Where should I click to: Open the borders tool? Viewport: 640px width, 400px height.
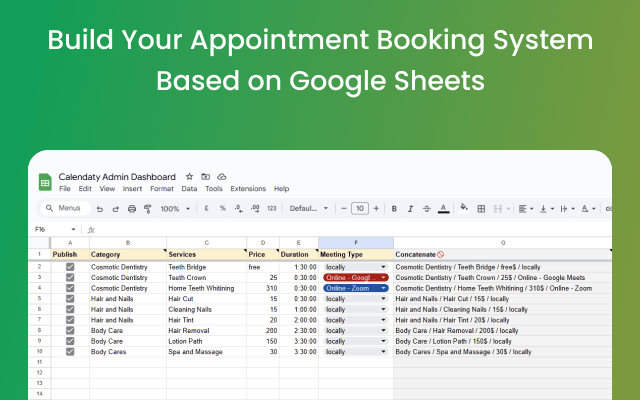coord(481,209)
